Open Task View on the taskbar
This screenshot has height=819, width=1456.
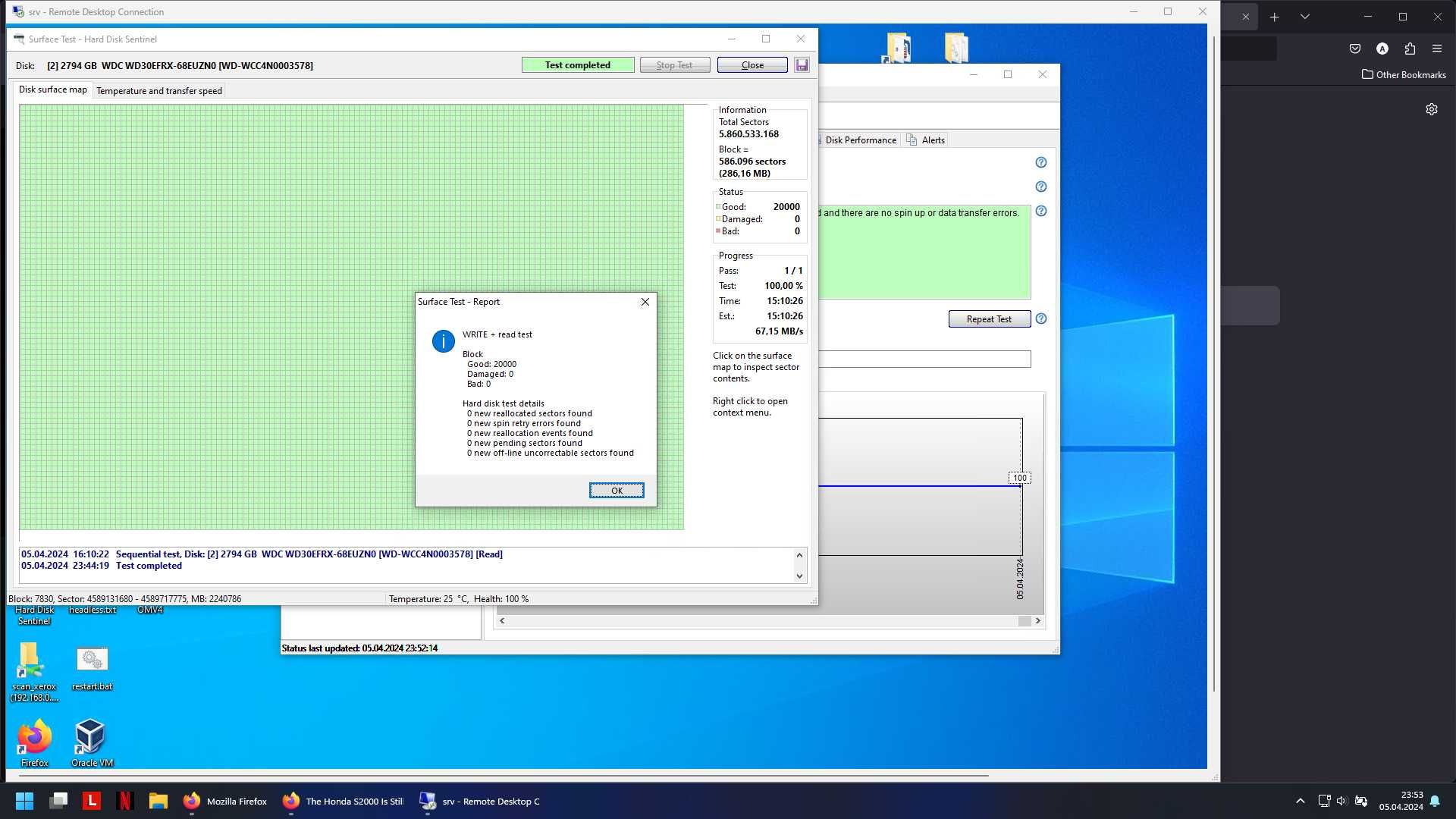pyautogui.click(x=58, y=801)
